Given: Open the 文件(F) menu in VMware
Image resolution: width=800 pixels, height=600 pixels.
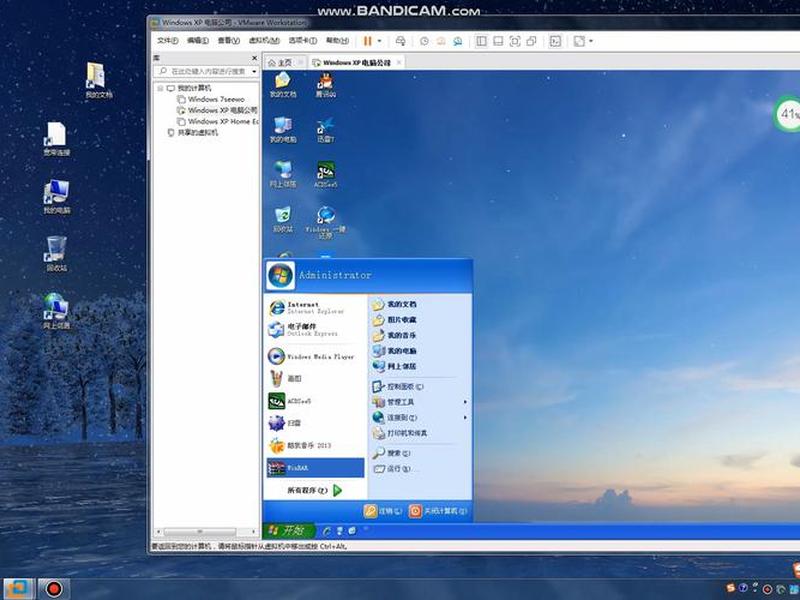Looking at the screenshot, I should pos(167,40).
